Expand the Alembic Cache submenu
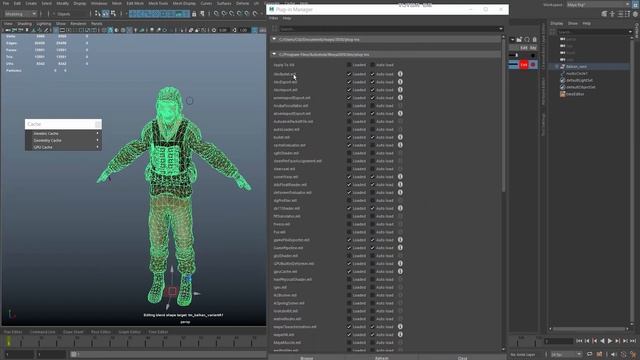This screenshot has height=360, width=640. pyautogui.click(x=63, y=133)
